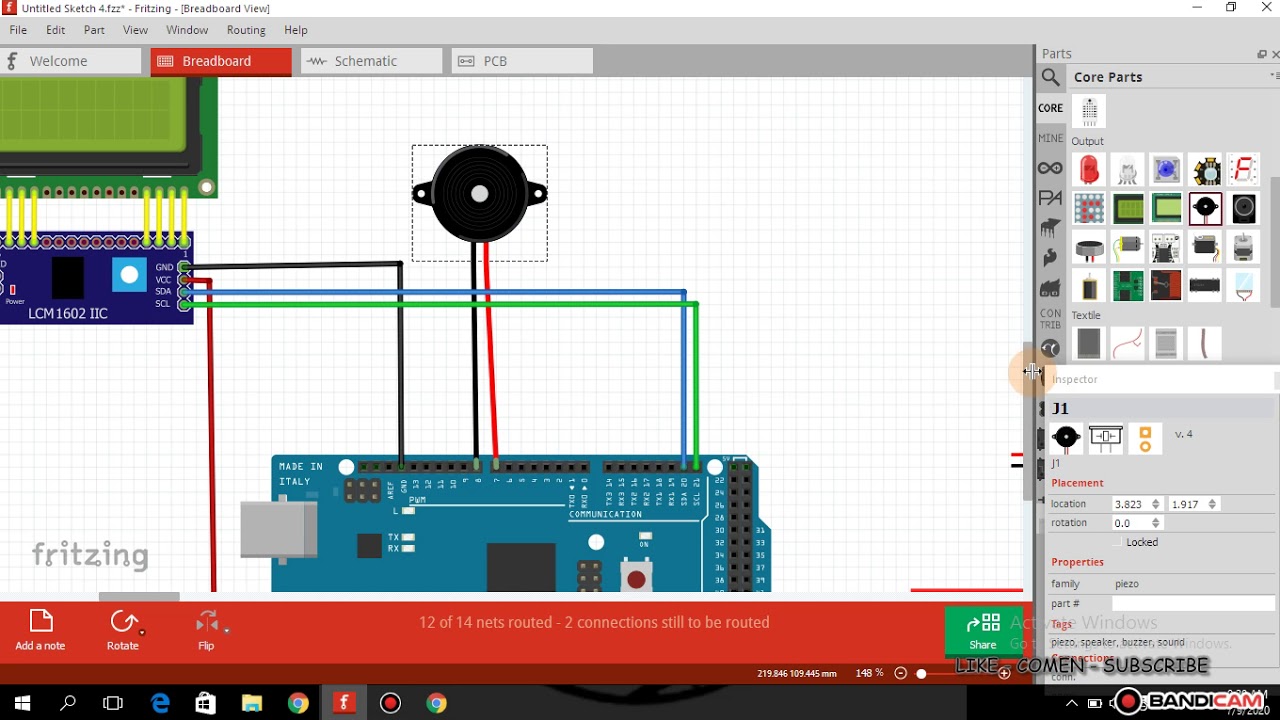Click the Flip button
The height and width of the screenshot is (720, 1280).
click(207, 630)
